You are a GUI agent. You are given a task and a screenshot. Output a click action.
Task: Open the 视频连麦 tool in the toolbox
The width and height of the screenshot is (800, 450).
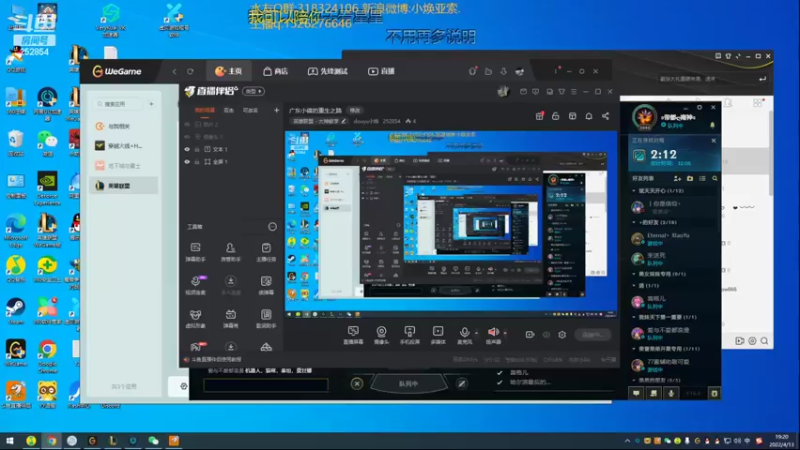click(195, 285)
